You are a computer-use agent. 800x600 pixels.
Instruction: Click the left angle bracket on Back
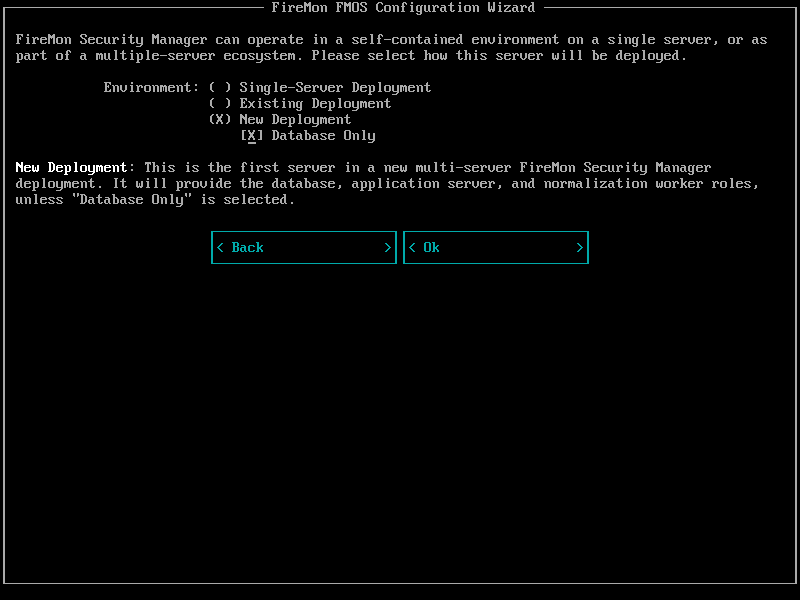point(220,248)
